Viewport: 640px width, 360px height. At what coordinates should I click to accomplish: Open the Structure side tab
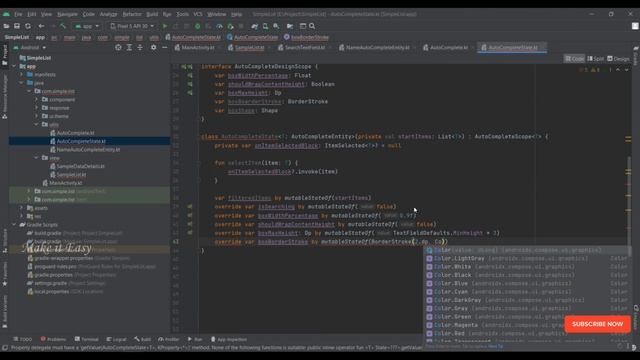(4, 241)
